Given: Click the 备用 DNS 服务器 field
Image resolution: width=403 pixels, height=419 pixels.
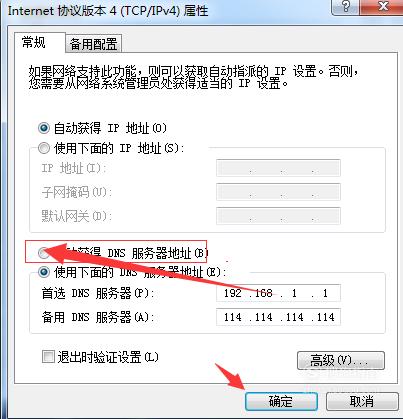Looking at the screenshot, I should 278,317.
